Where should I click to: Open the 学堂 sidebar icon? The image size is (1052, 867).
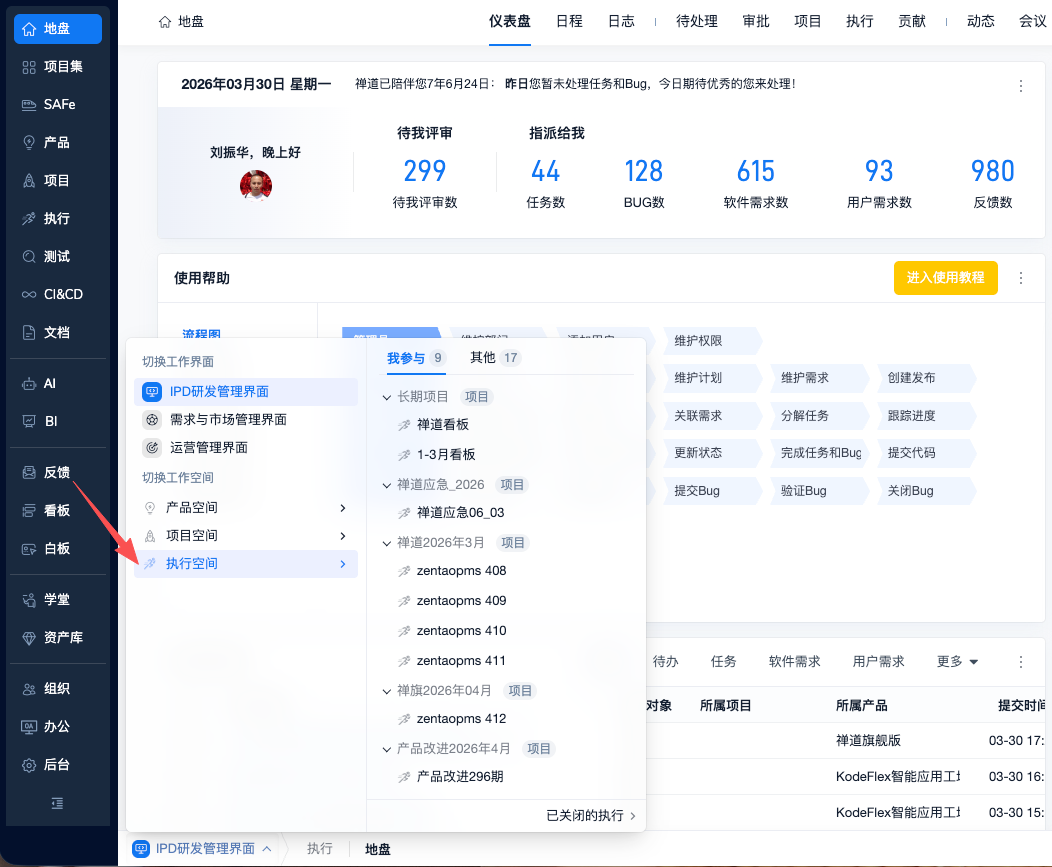point(29,600)
